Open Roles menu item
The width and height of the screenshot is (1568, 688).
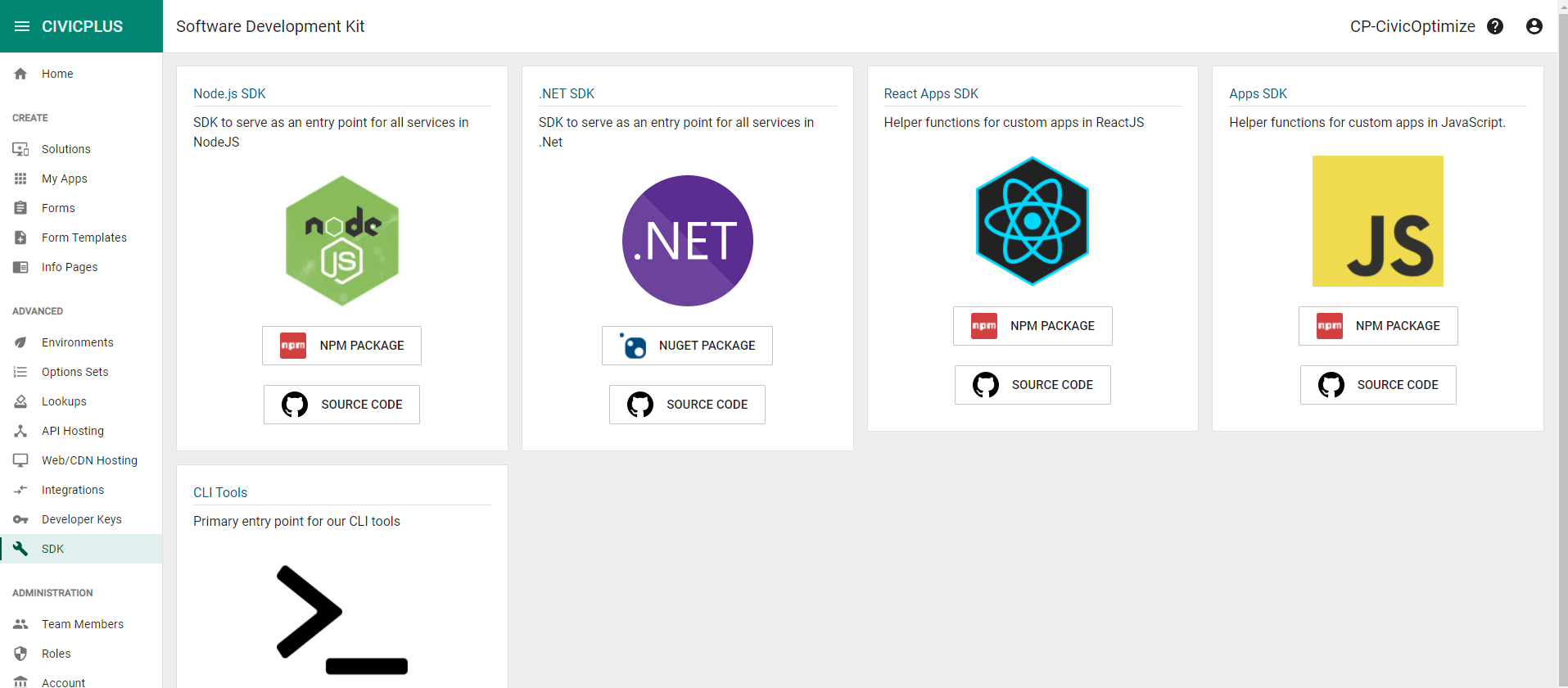coord(81,654)
